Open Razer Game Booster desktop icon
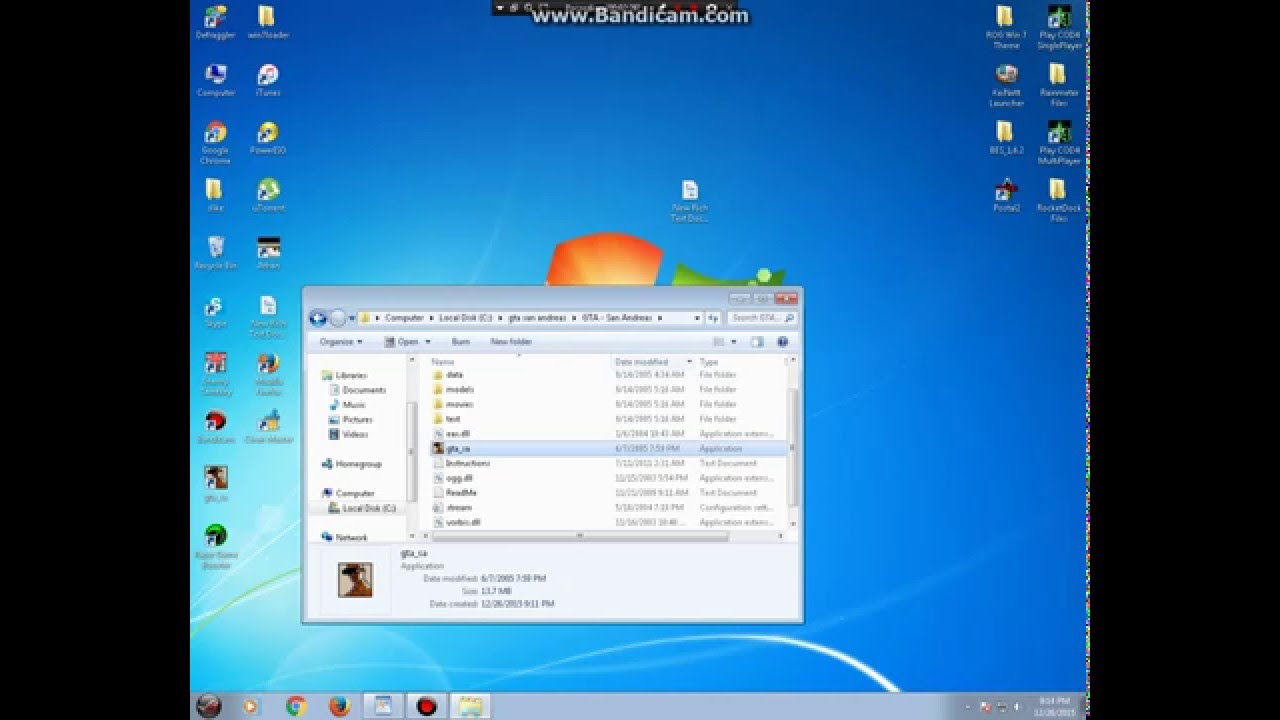Image resolution: width=1280 pixels, height=720 pixels. coord(215,547)
